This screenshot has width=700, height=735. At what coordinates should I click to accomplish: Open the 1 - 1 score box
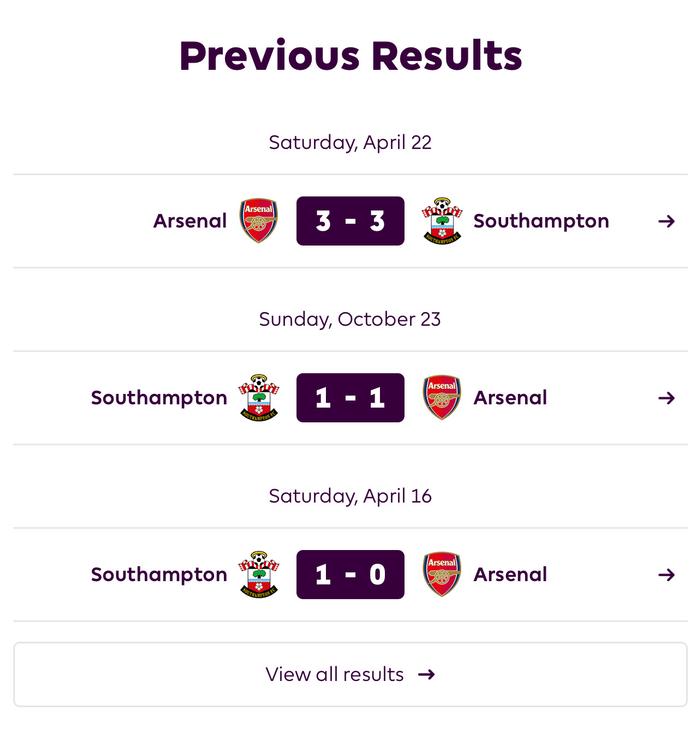(350, 398)
